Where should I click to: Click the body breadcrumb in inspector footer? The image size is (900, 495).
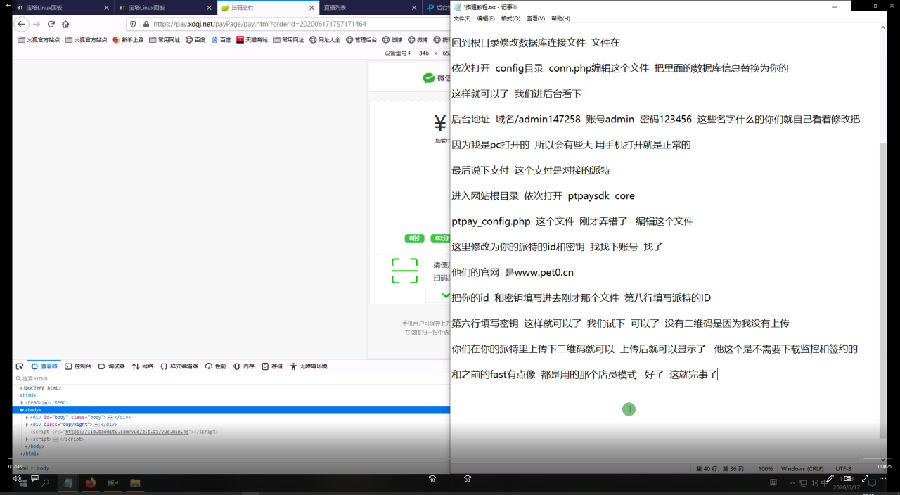click(x=43, y=468)
